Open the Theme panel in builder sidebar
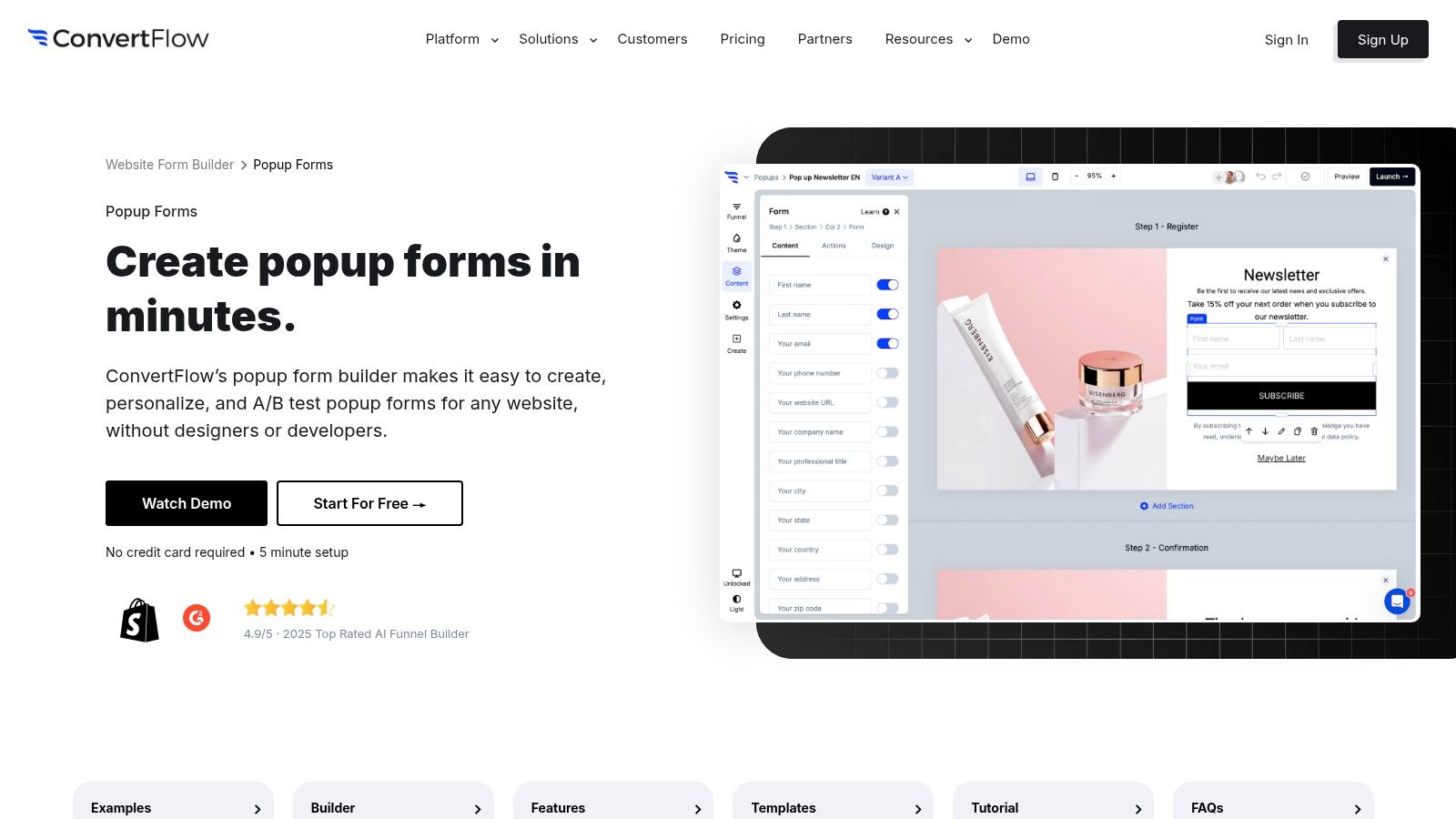This screenshot has width=1456, height=819. [736, 243]
